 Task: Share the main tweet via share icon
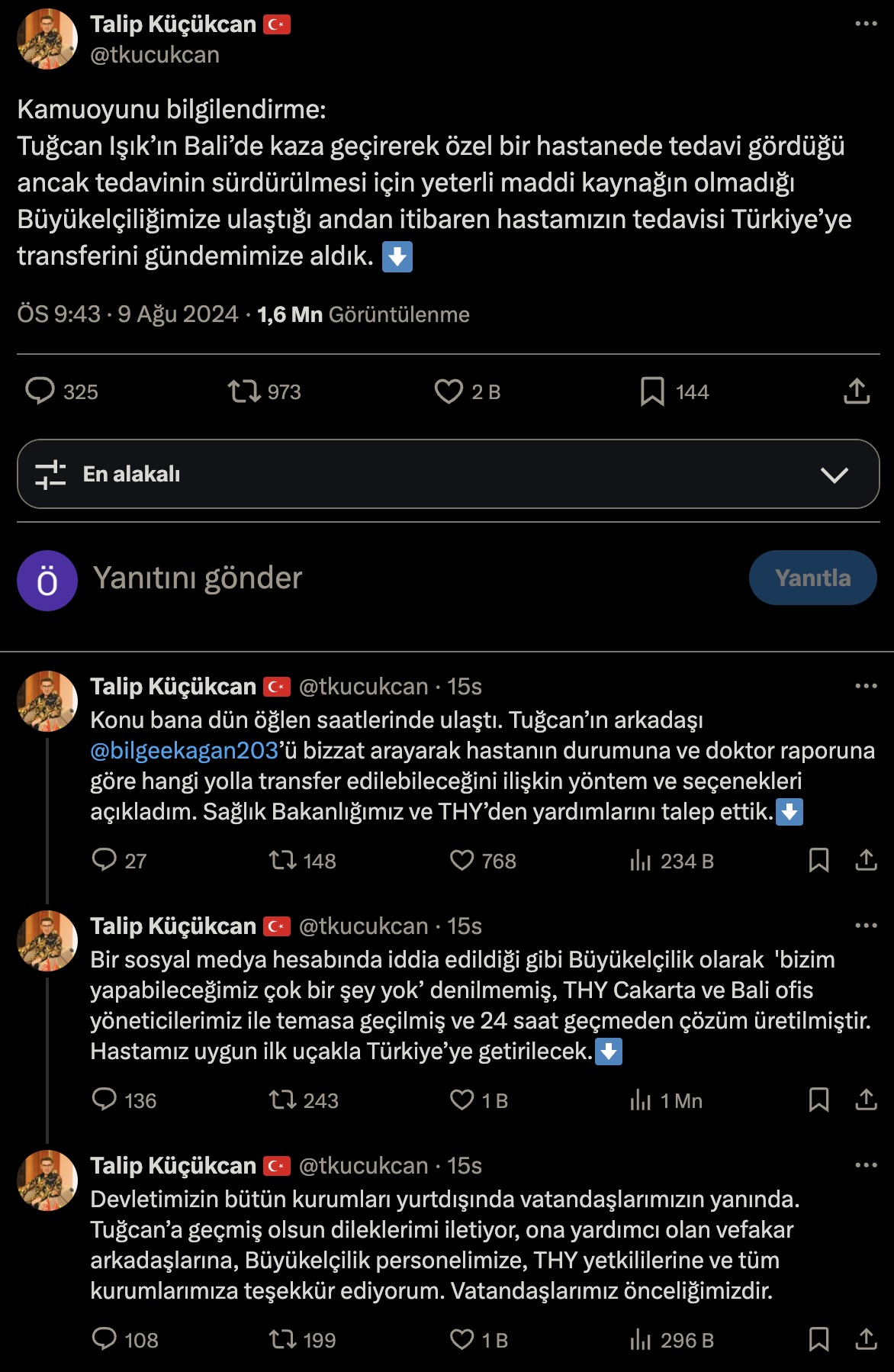point(857,391)
